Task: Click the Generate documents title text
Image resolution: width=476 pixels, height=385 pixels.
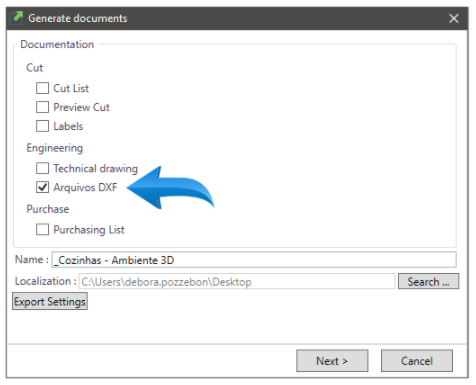Action: coord(78,18)
